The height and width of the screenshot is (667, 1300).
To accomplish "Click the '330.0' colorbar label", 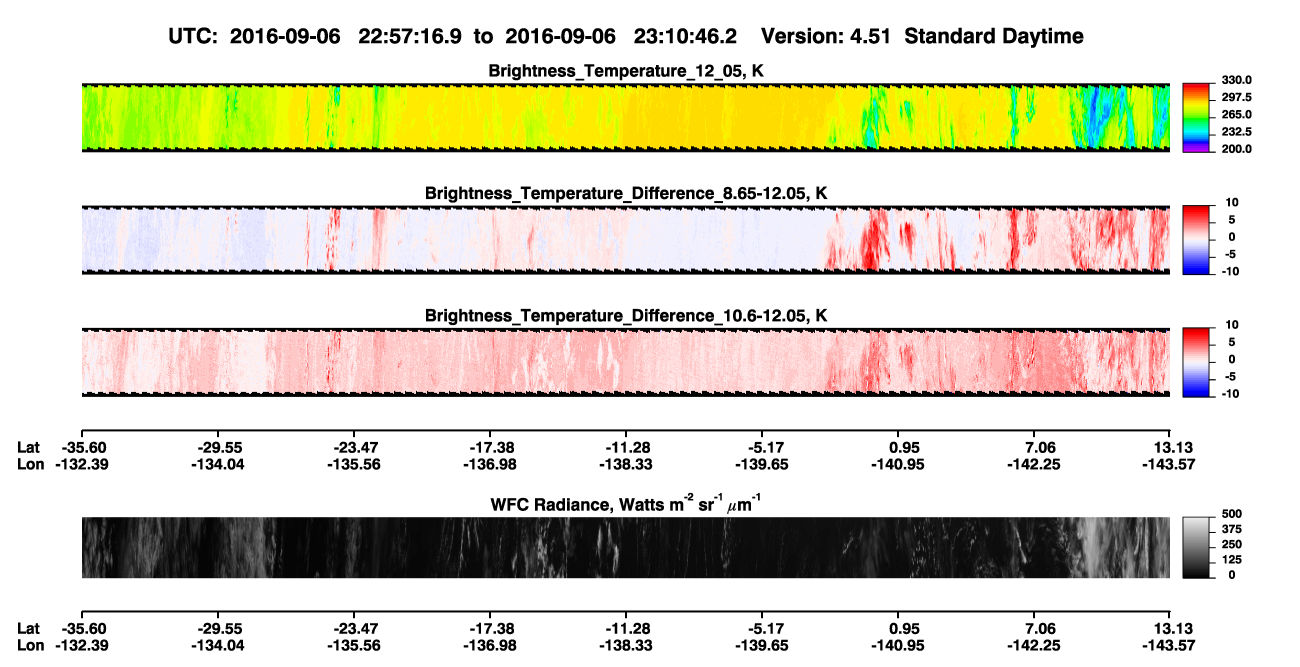I will 1237,80.
